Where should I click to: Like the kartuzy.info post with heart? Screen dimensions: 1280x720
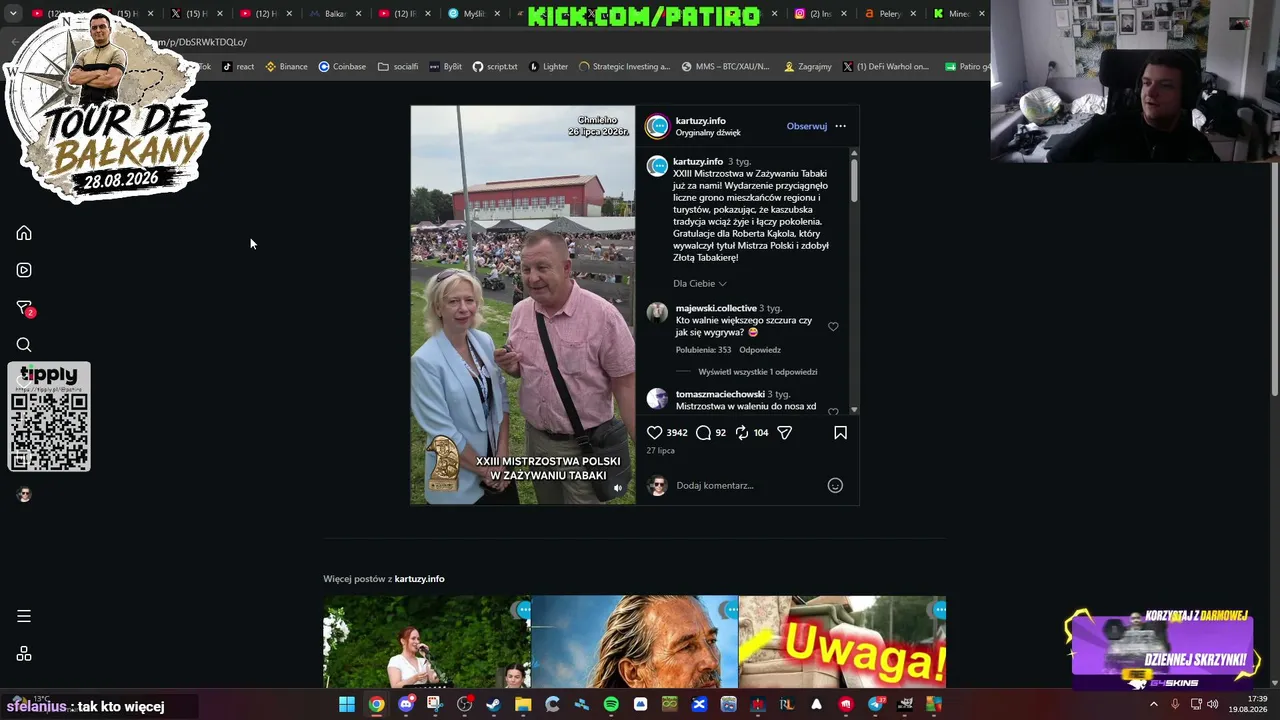[654, 433]
